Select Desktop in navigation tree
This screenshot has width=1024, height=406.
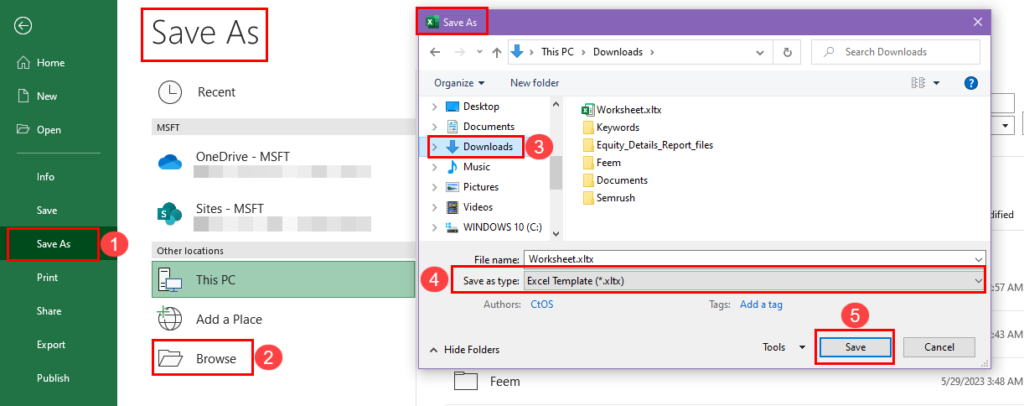tap(481, 106)
